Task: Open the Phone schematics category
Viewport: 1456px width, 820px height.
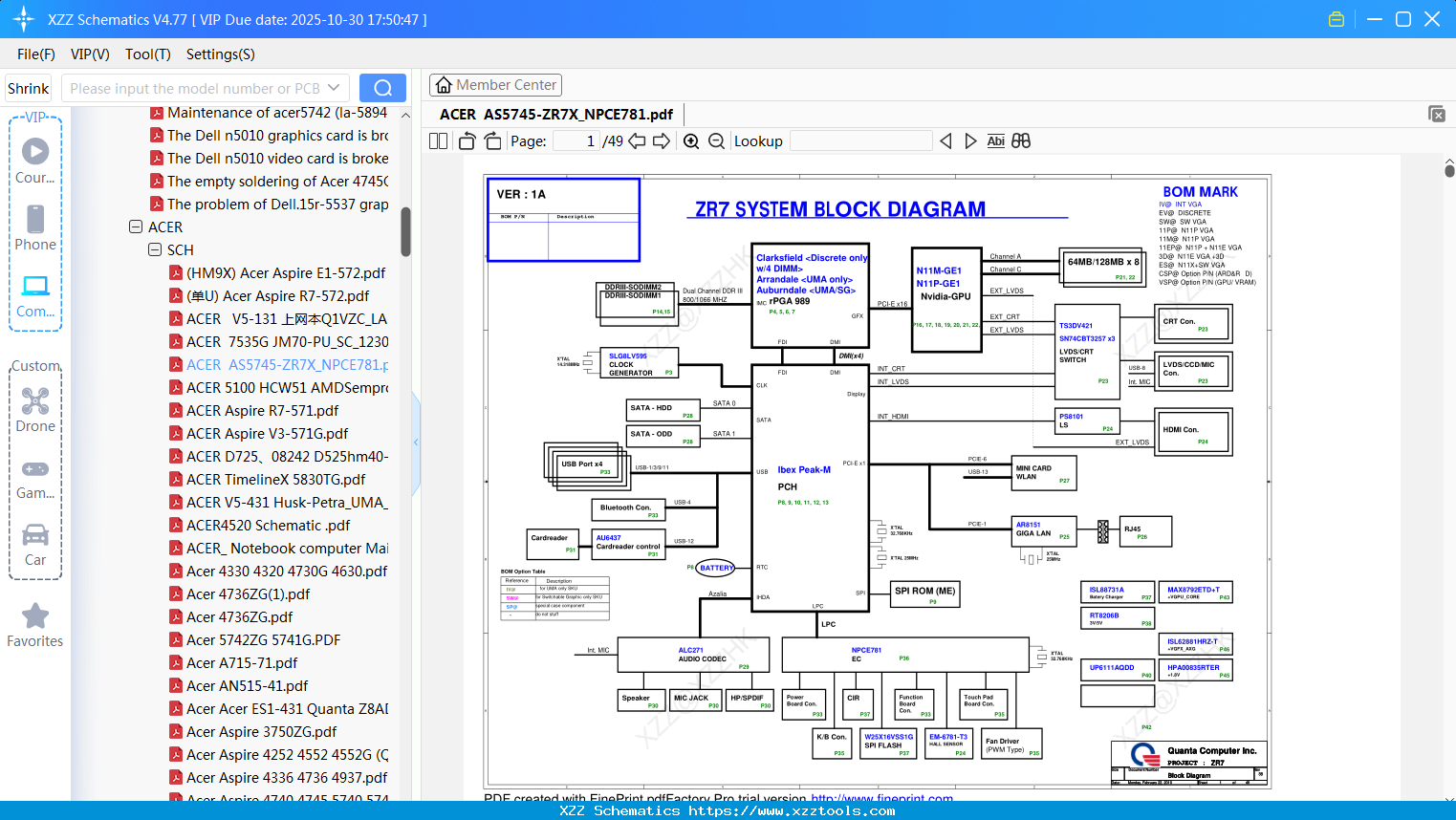Action: coord(35,228)
